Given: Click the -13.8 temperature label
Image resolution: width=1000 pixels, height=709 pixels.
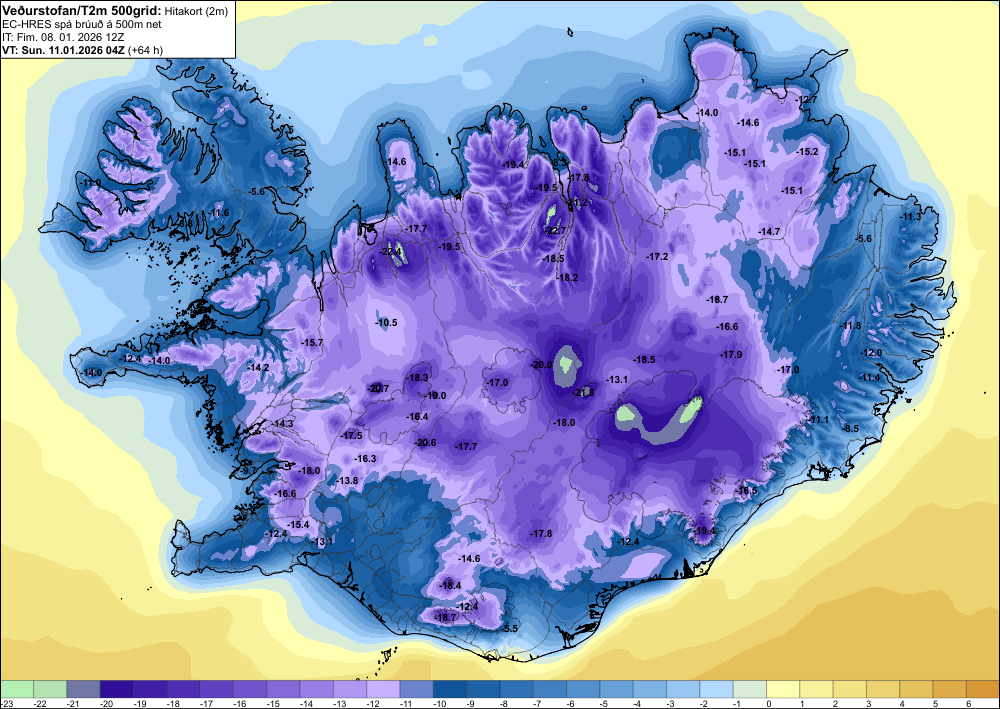Looking at the screenshot, I should point(348,480).
